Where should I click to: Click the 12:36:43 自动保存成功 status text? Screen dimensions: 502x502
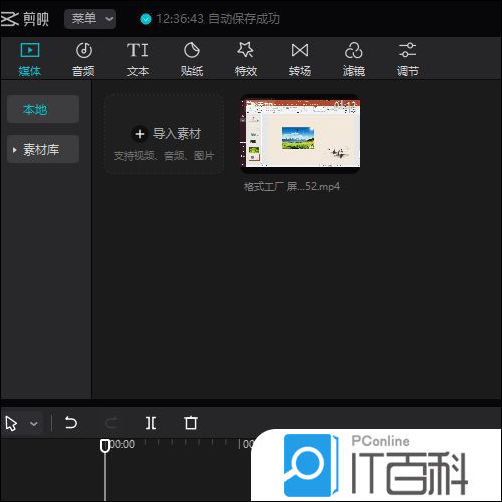point(218,19)
